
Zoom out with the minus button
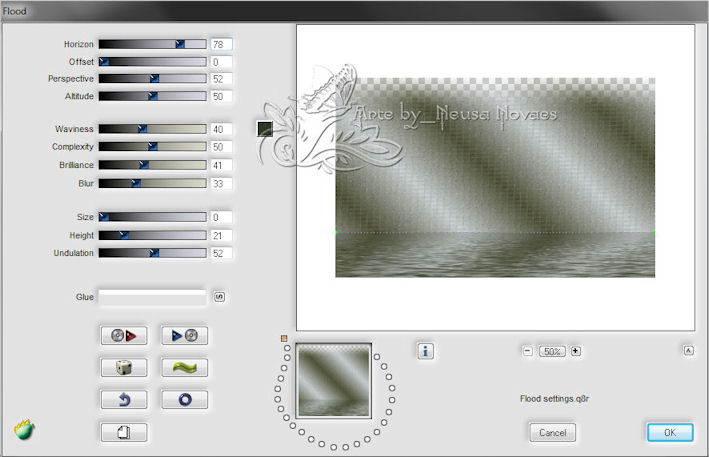(x=528, y=351)
